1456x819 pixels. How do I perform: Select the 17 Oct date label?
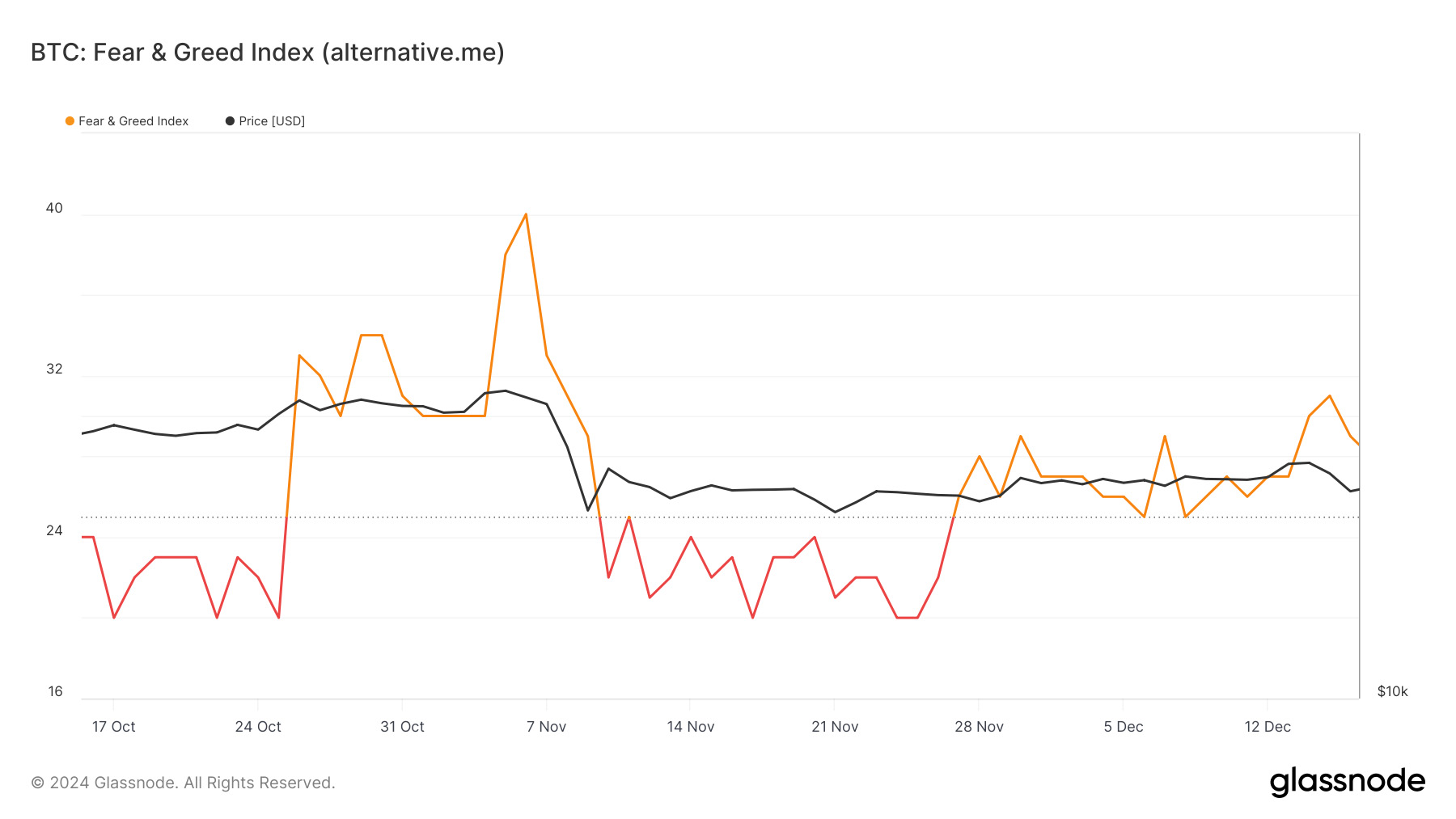tap(113, 727)
